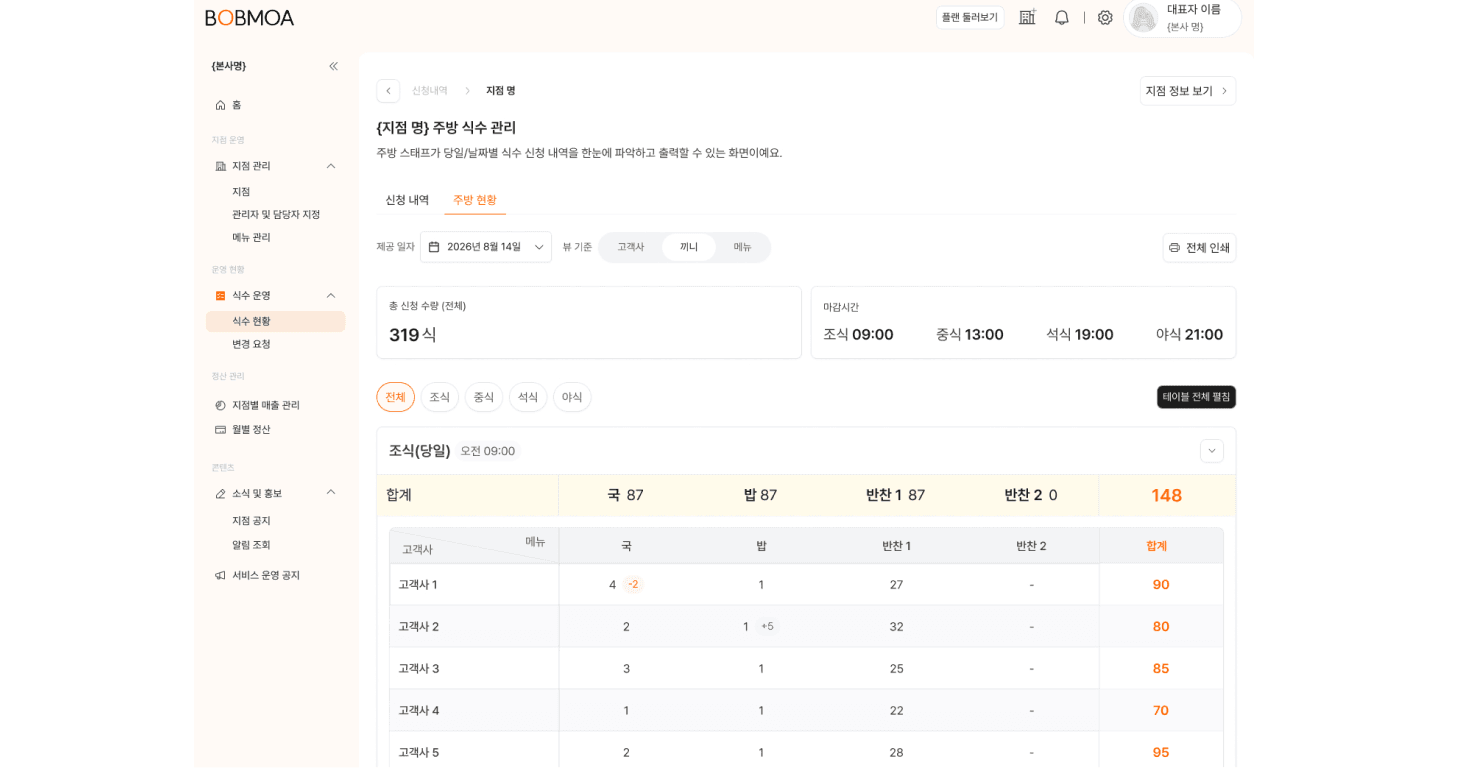
Task: Open the building icon in top bar
Action: pyautogui.click(x=1027, y=17)
